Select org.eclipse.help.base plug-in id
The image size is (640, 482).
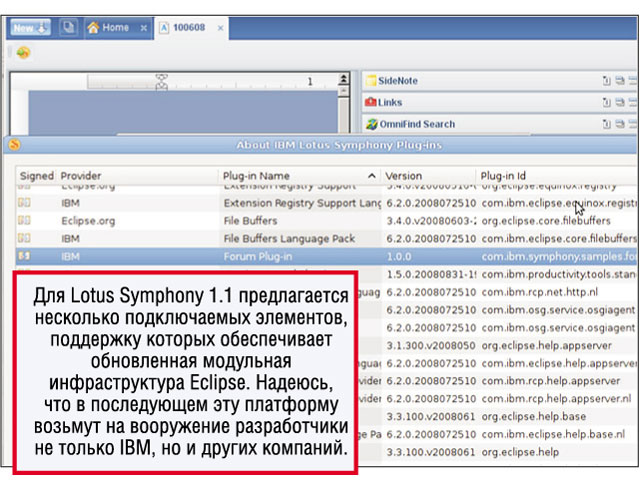coord(533,417)
